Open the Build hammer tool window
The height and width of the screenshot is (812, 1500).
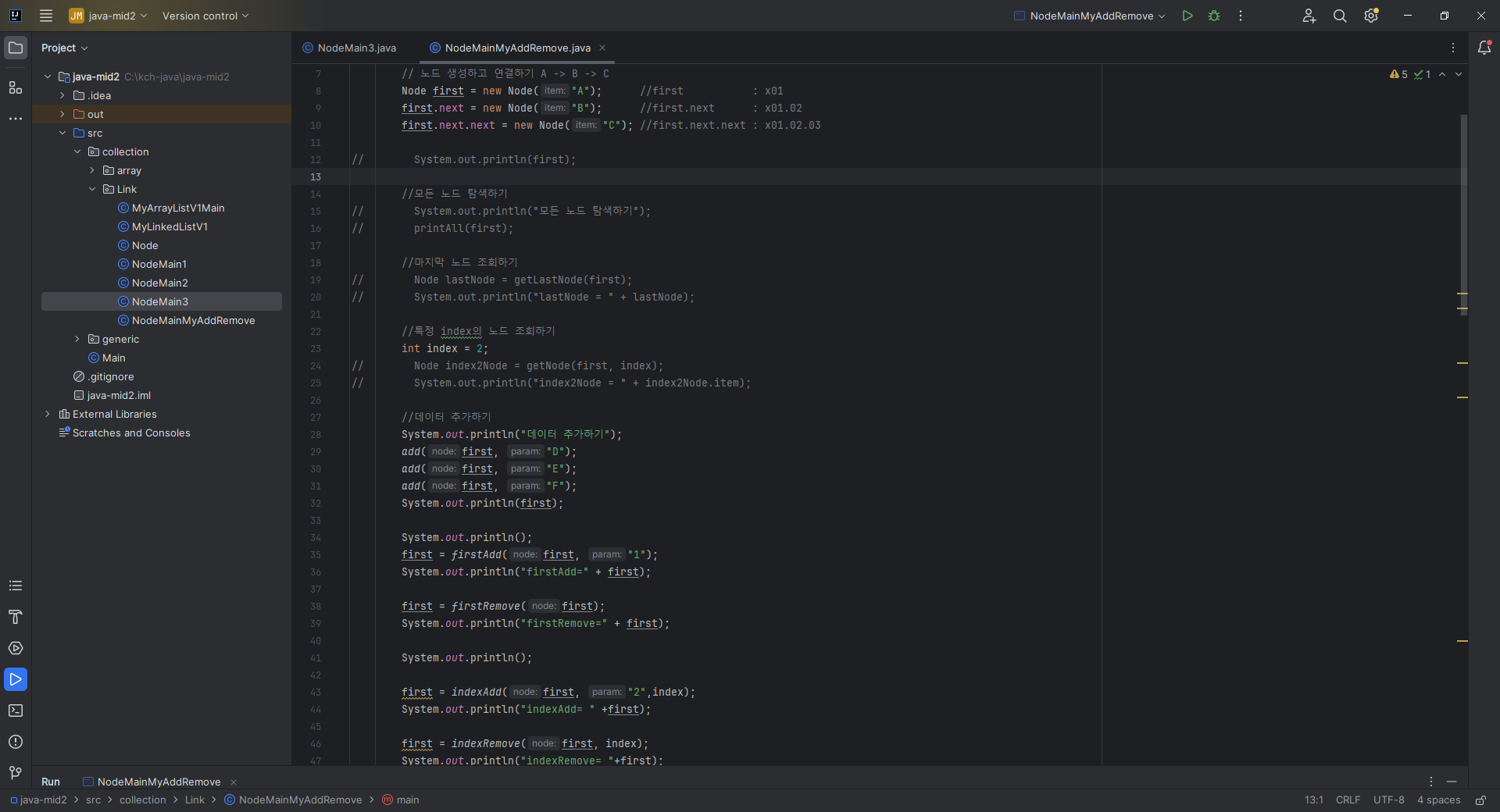(16, 617)
